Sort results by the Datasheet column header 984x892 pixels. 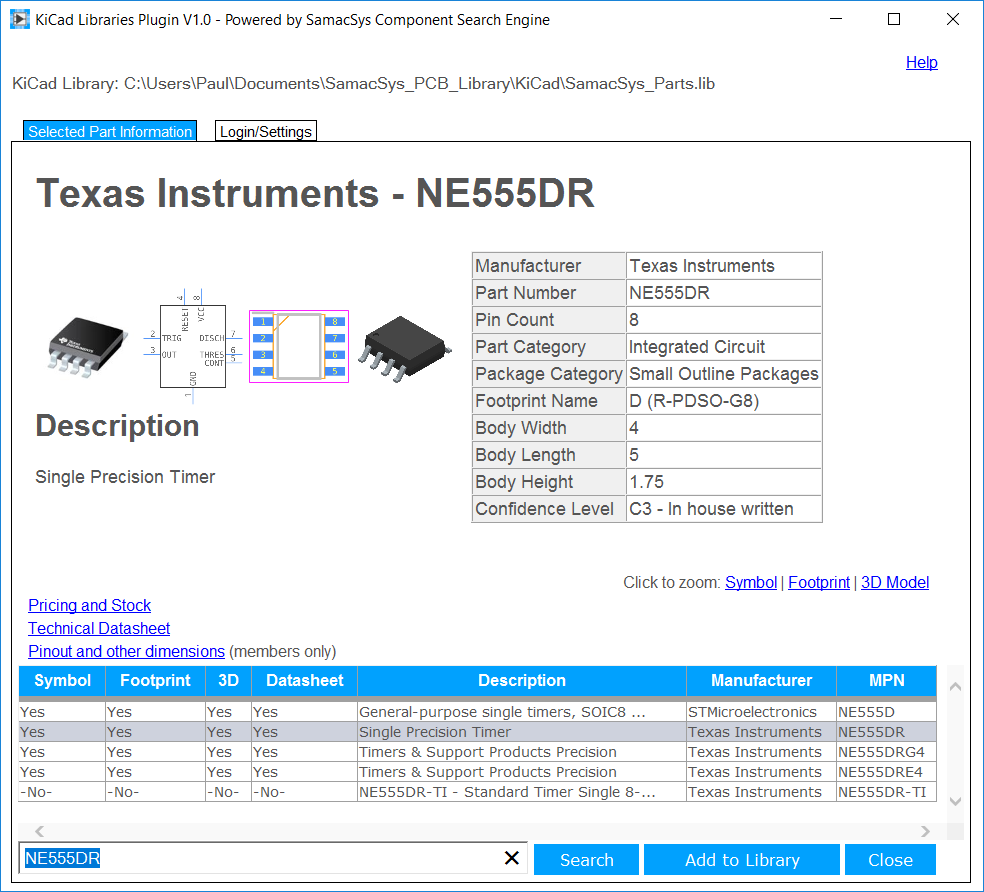click(x=304, y=680)
